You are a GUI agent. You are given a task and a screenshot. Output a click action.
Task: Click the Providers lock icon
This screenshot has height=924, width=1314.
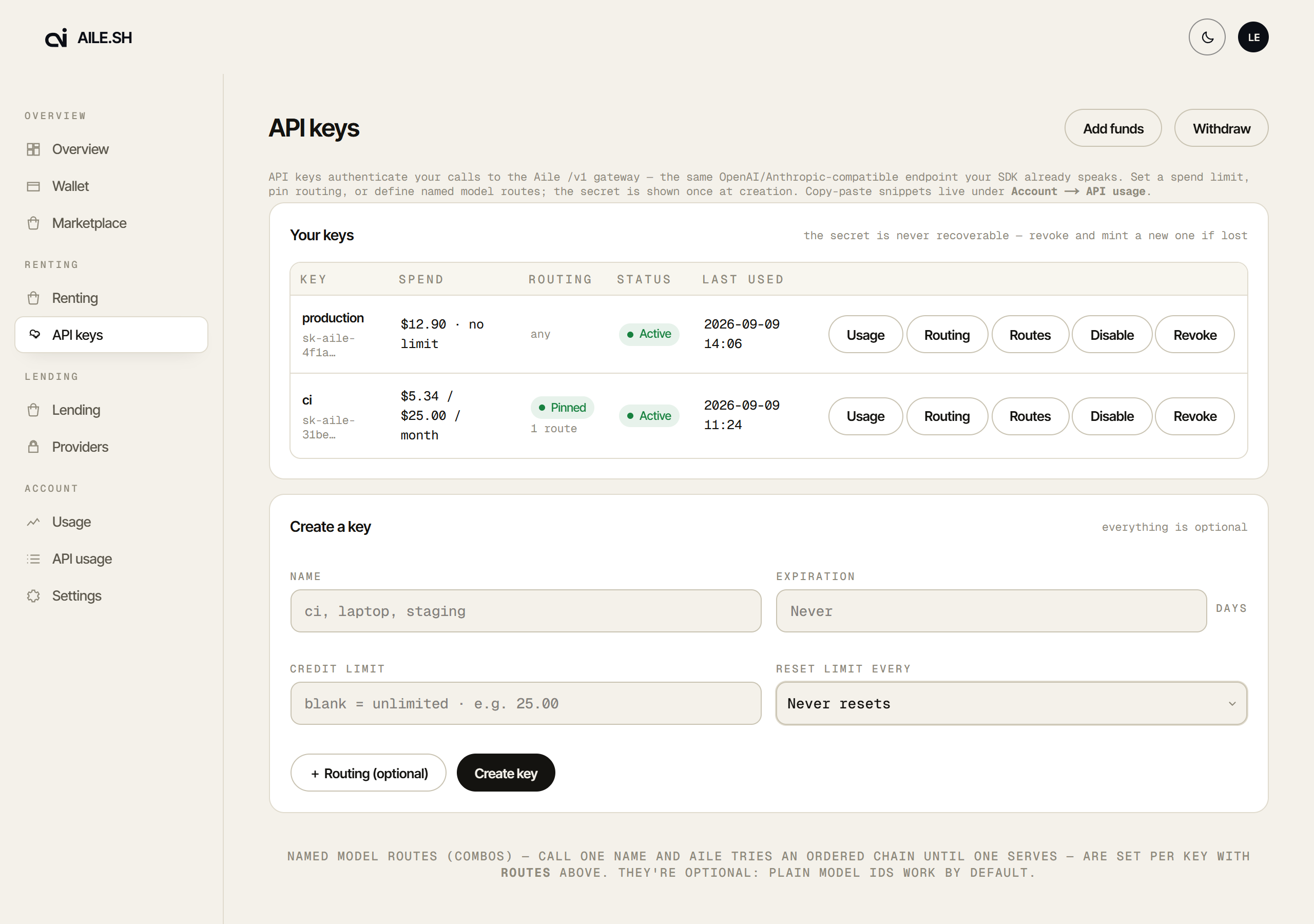point(33,447)
